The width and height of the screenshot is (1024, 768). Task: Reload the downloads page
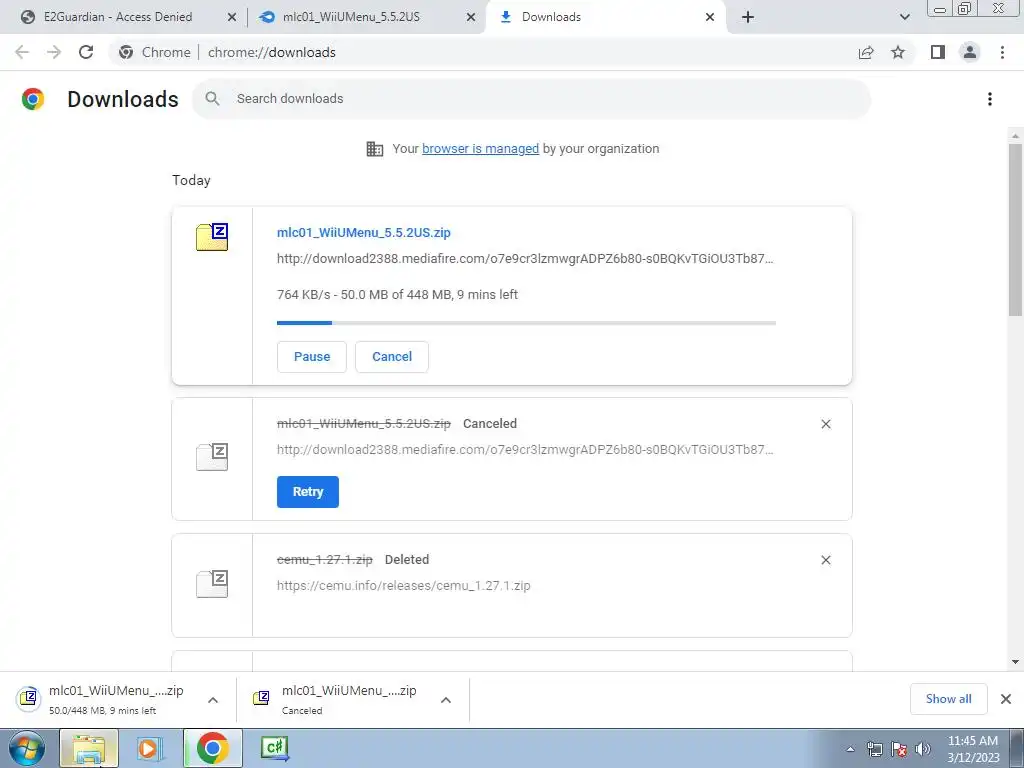coord(86,52)
